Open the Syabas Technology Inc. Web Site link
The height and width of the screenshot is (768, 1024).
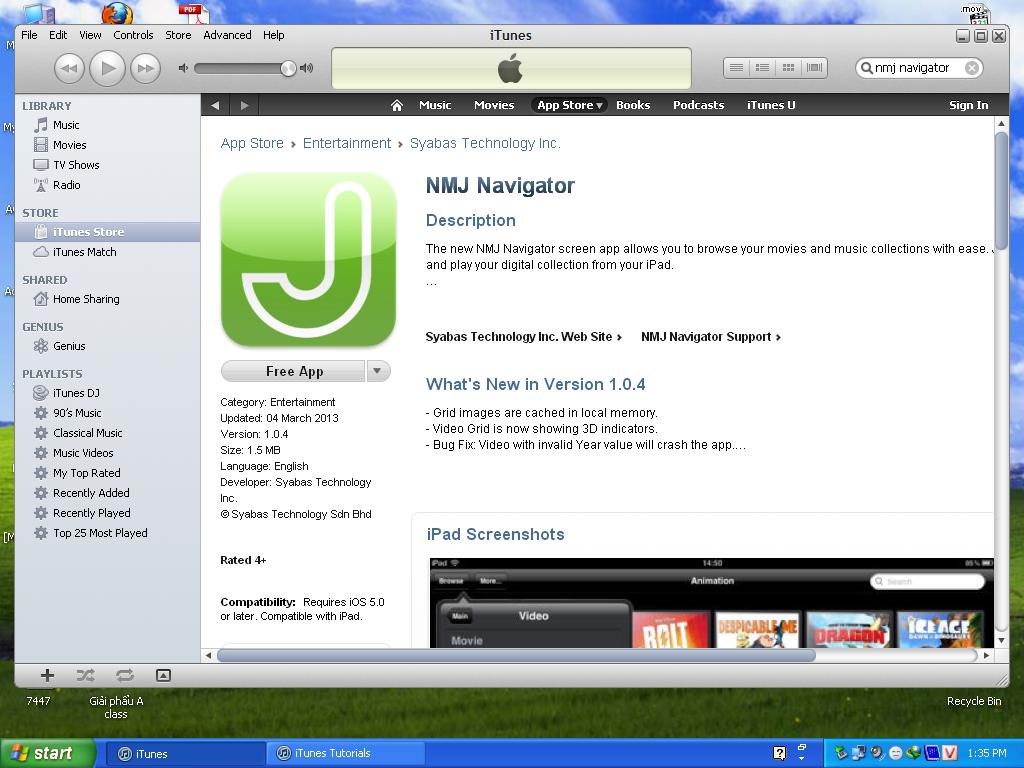[523, 337]
